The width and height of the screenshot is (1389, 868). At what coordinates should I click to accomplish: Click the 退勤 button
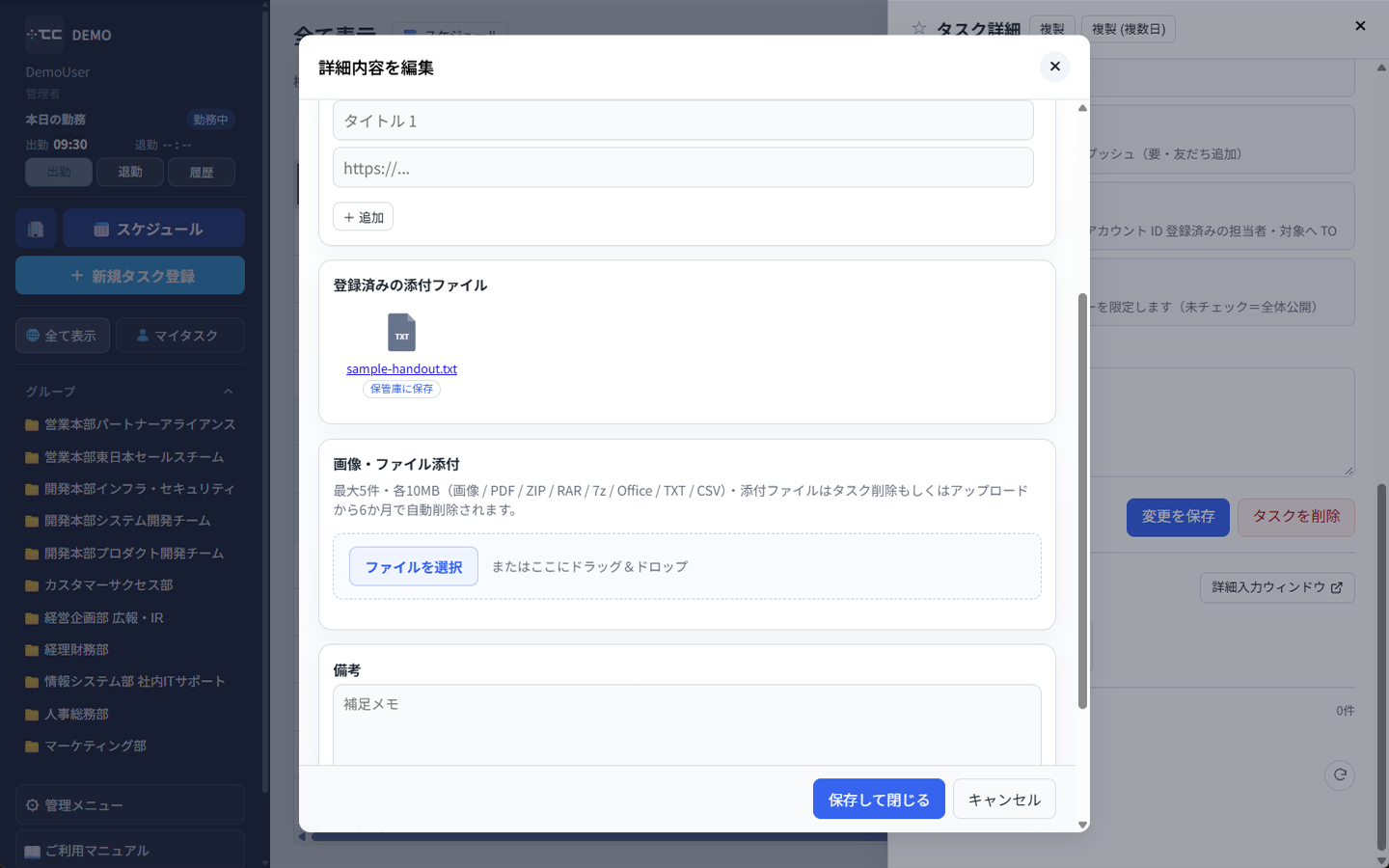coord(130,172)
